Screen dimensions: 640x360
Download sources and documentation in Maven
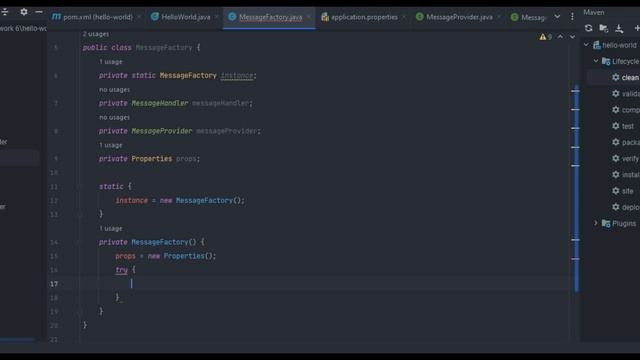click(x=619, y=28)
